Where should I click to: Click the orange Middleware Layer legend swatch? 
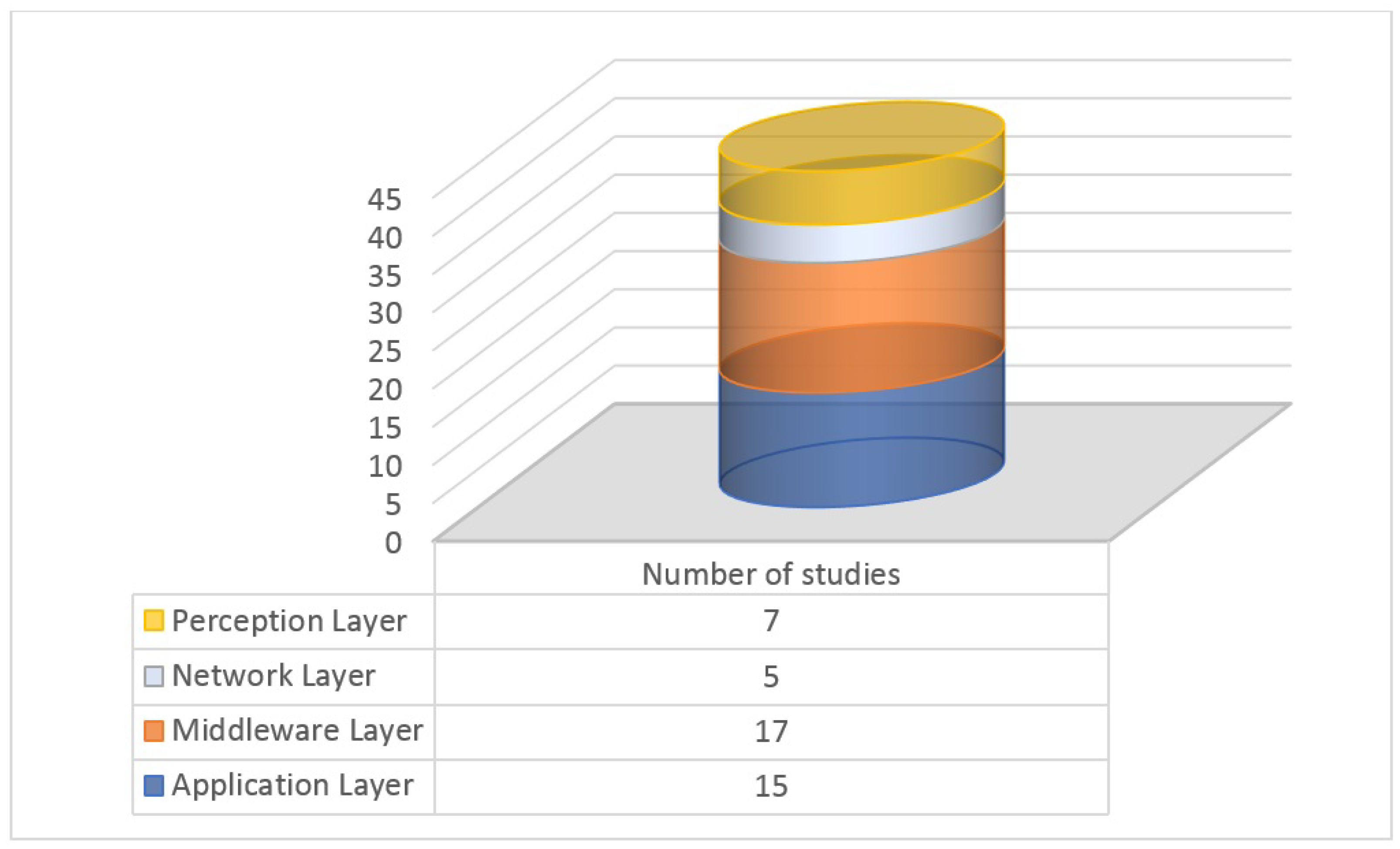(153, 731)
